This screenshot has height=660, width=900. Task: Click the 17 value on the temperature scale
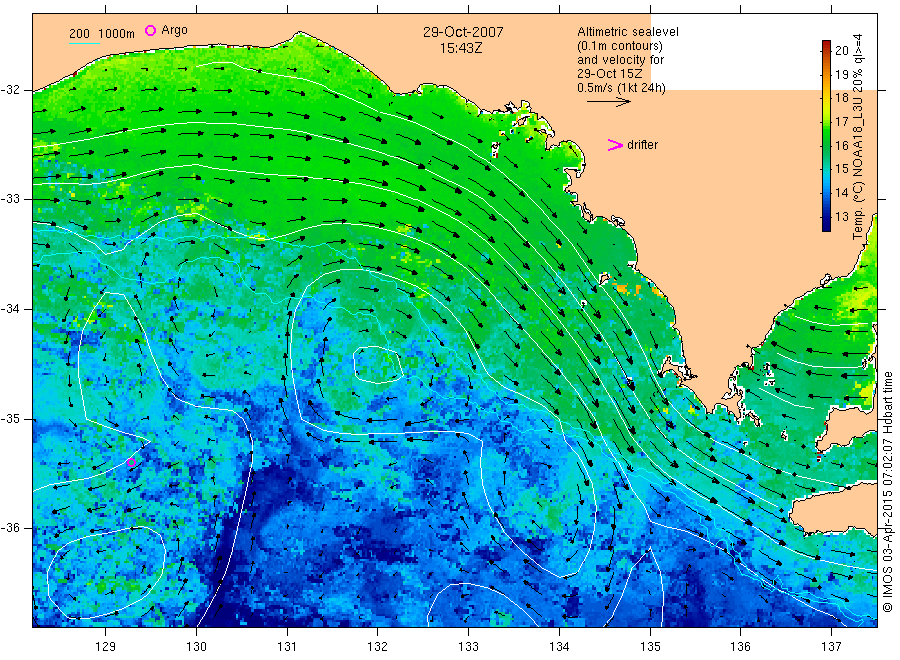click(x=841, y=122)
